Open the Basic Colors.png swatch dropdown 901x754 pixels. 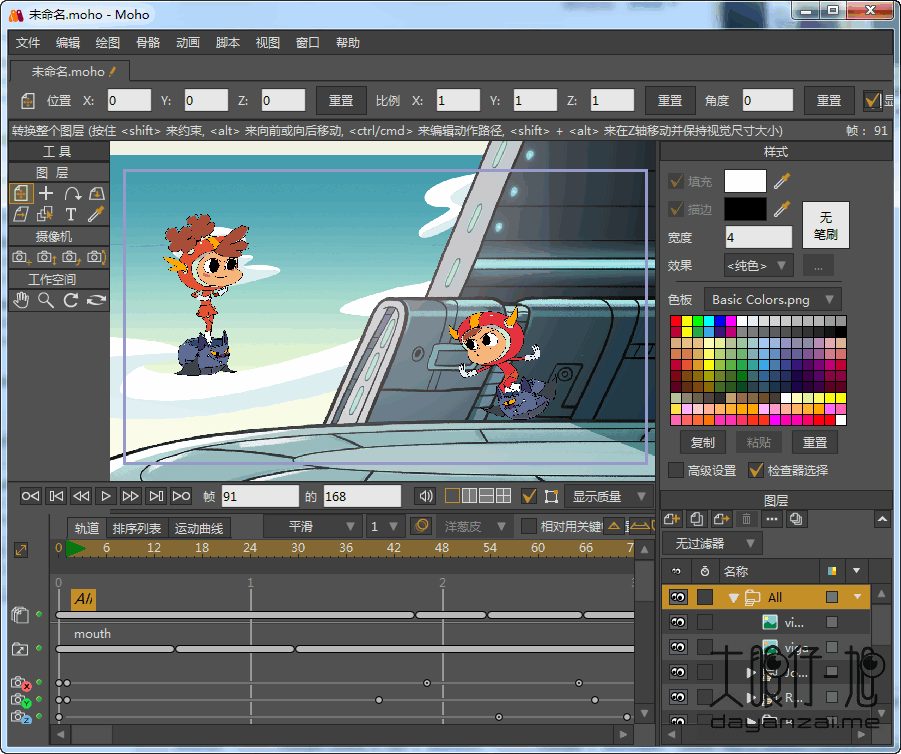(772, 299)
